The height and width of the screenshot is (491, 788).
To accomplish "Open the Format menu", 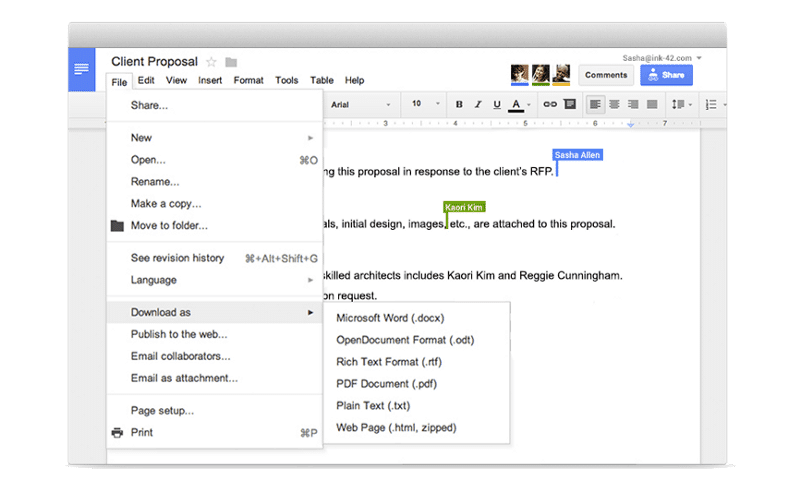I will tap(248, 80).
